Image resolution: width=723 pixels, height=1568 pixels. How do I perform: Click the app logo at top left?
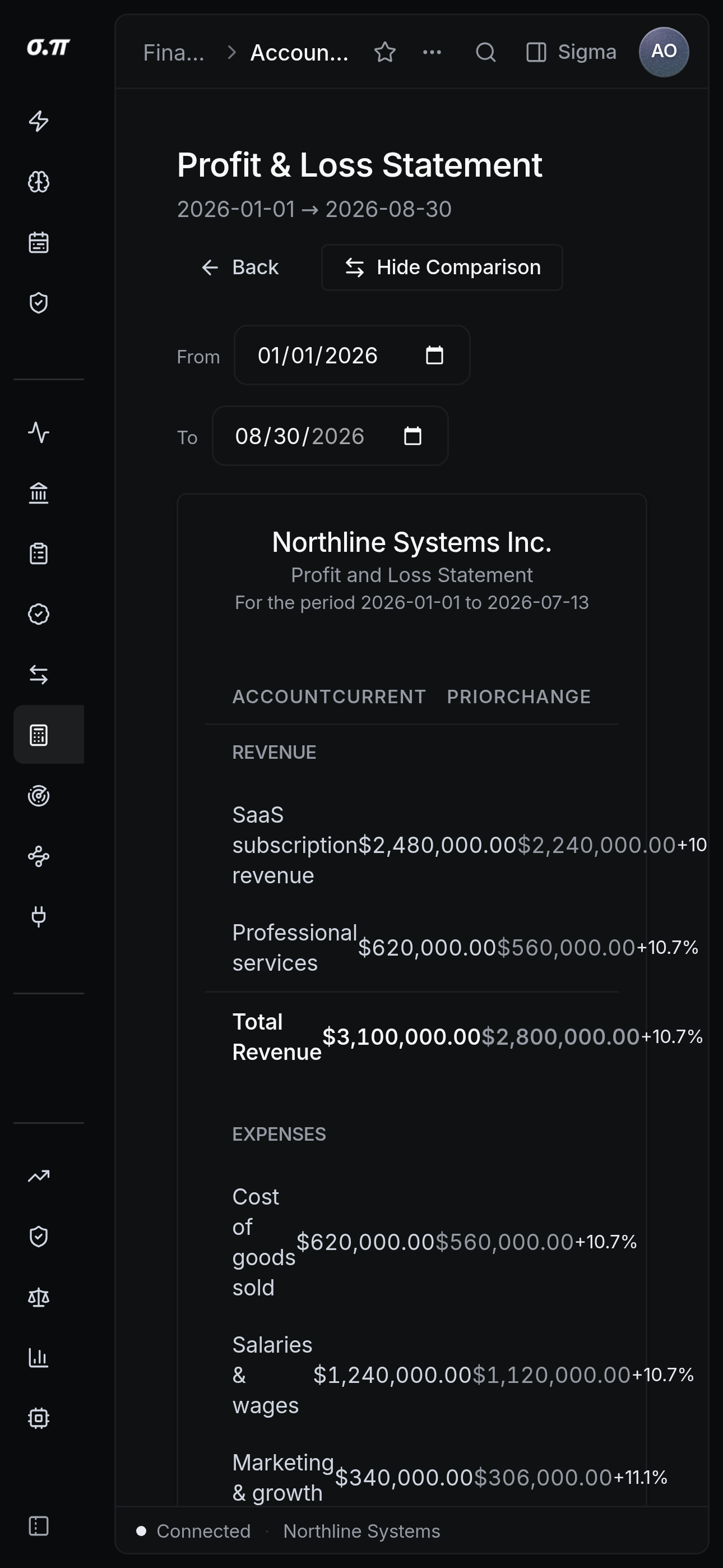point(48,47)
